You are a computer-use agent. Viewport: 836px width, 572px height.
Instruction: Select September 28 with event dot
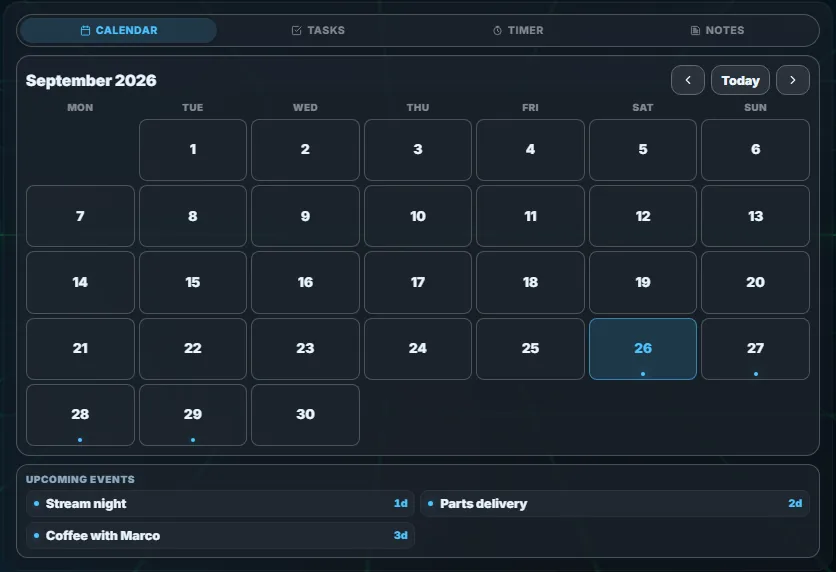coord(80,415)
